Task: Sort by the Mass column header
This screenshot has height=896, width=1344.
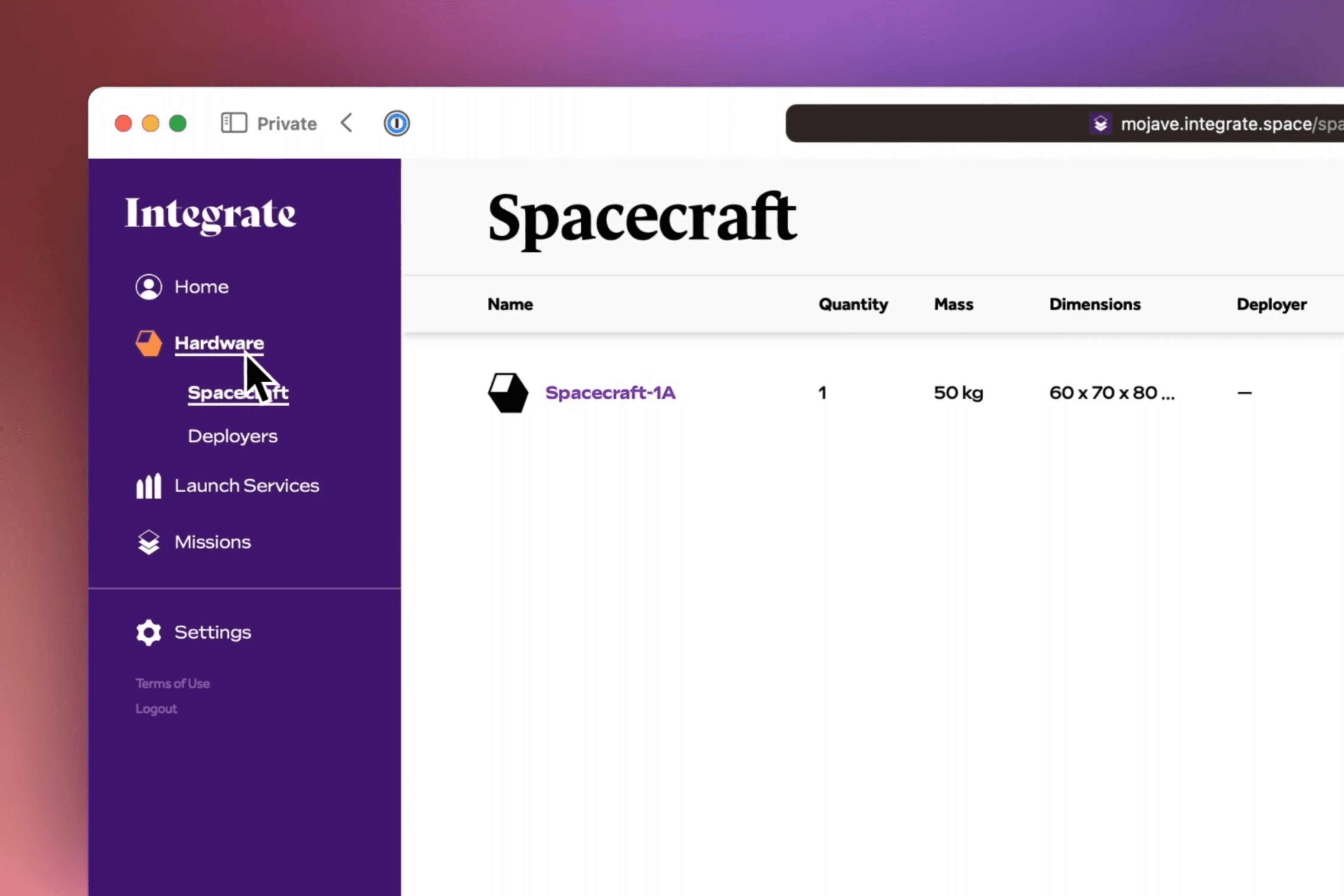Action: [953, 304]
